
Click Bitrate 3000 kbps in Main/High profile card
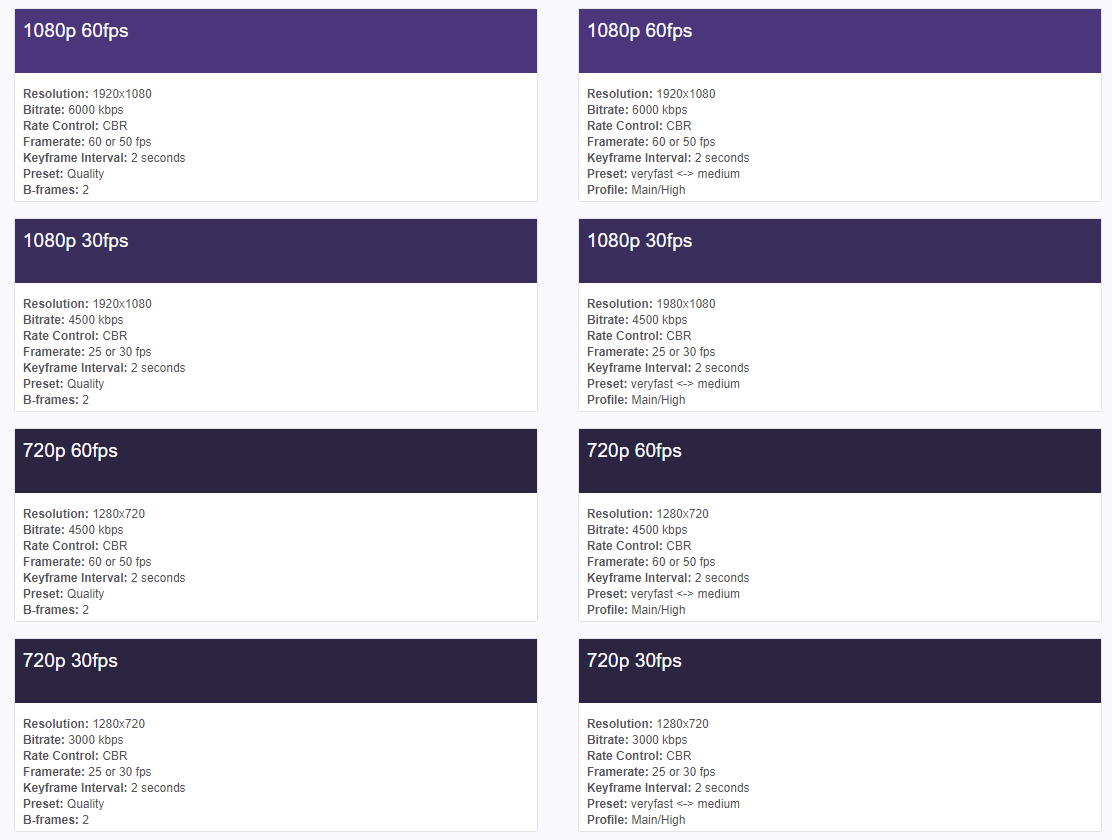(637, 740)
